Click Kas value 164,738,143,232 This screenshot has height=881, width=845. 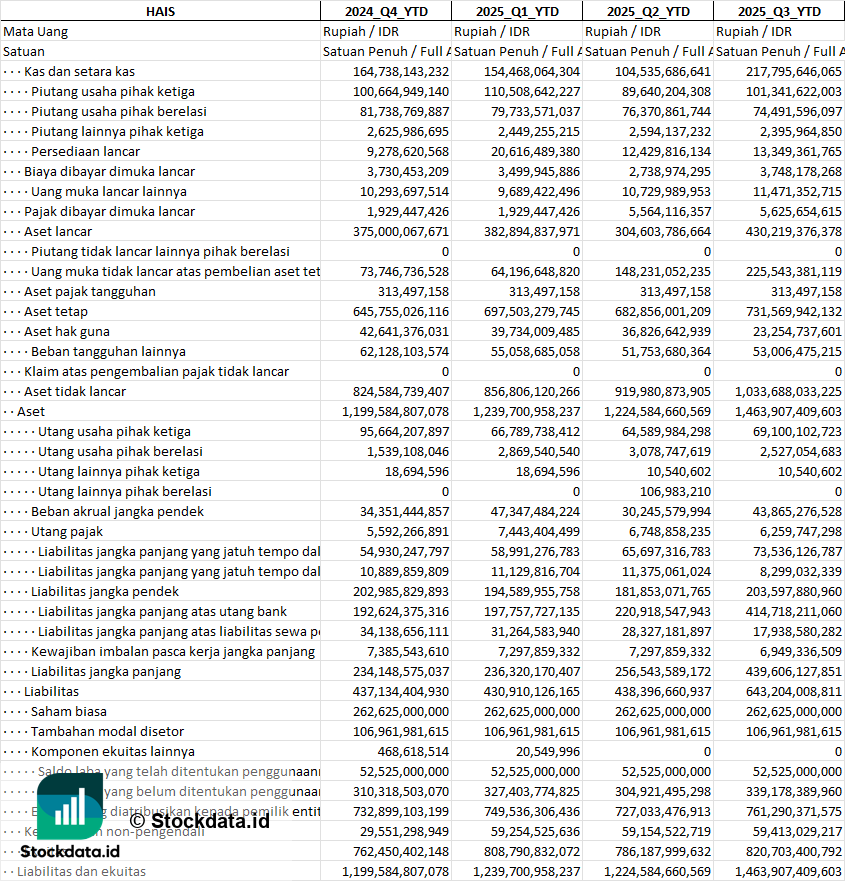(x=401, y=71)
